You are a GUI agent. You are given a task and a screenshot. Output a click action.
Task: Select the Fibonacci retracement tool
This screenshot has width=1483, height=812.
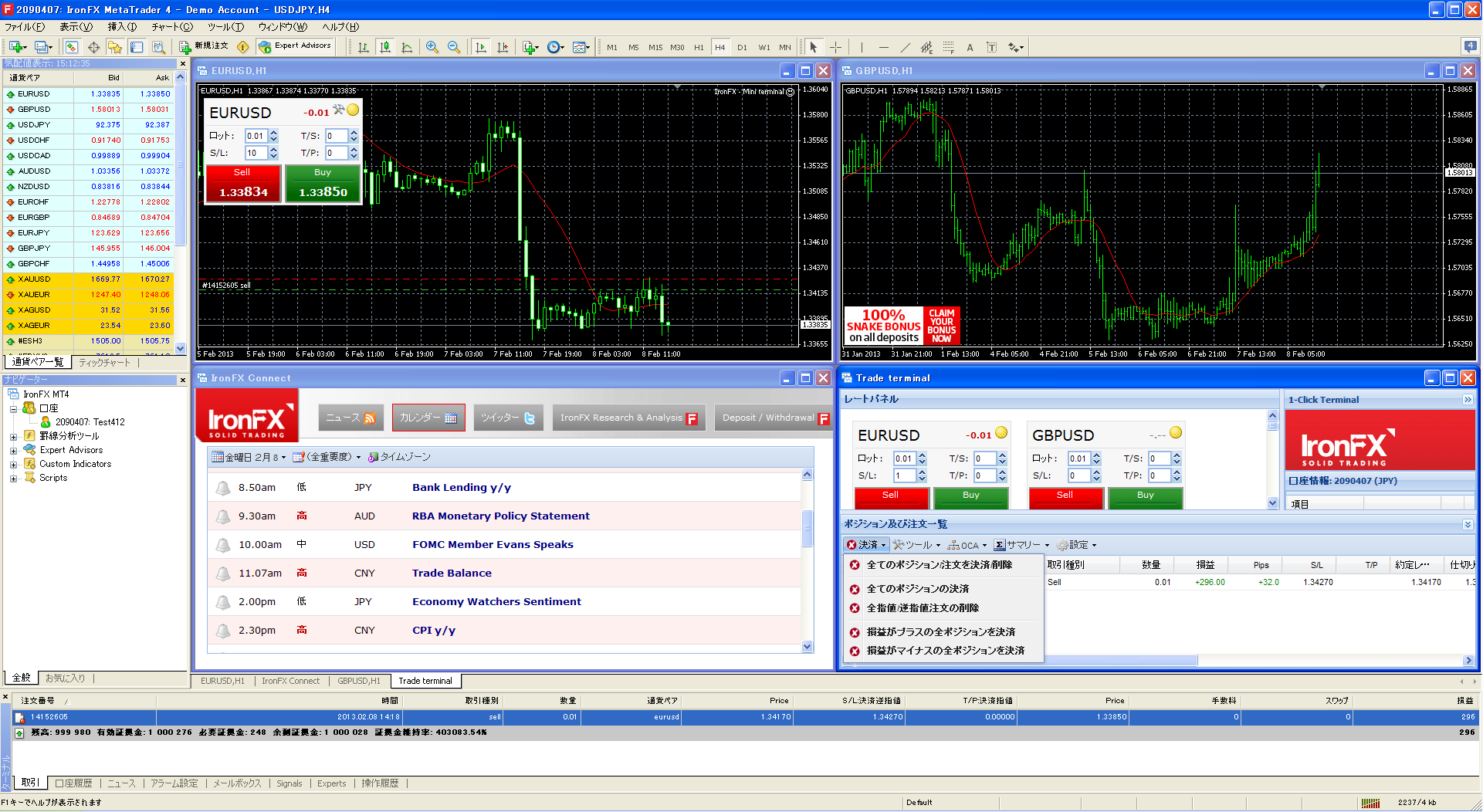click(x=949, y=47)
